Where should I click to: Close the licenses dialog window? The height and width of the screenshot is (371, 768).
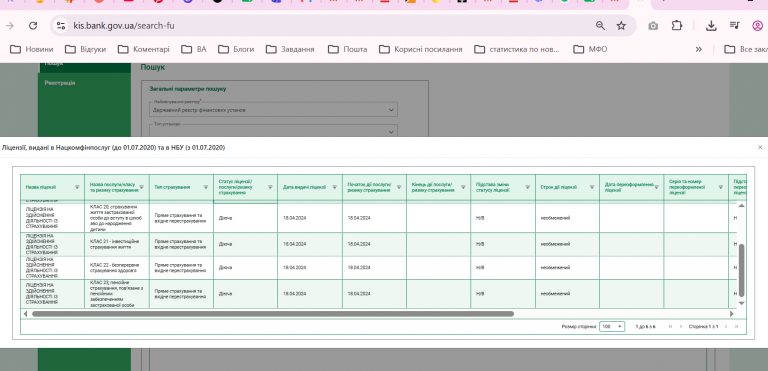pos(760,147)
